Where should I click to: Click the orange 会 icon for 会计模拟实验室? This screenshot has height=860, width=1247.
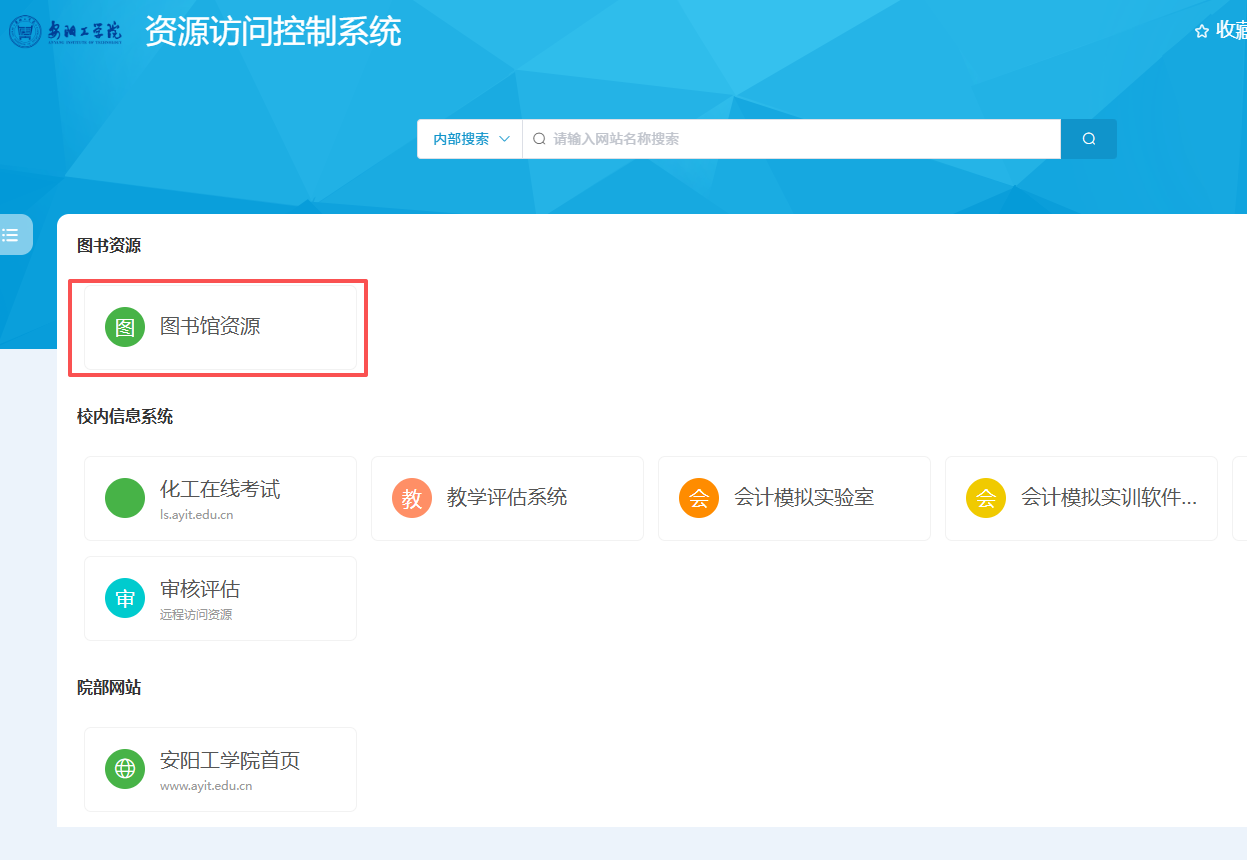(699, 498)
